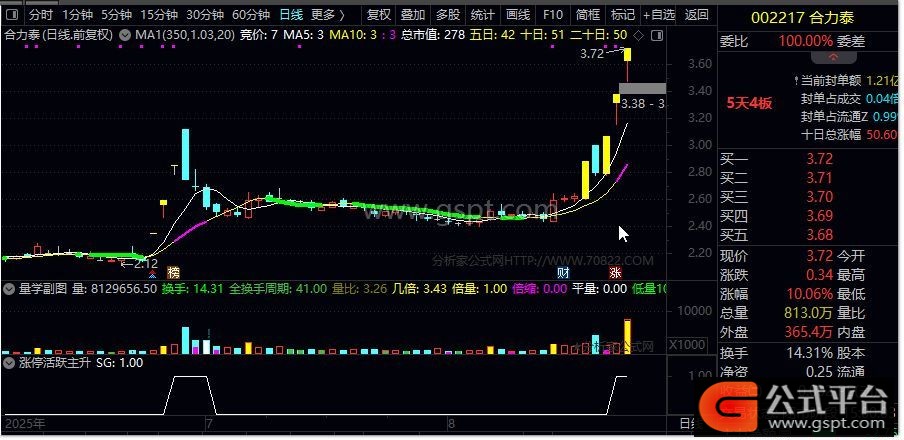Click chart title 合力泰(日线.前复权)

(x=58, y=35)
